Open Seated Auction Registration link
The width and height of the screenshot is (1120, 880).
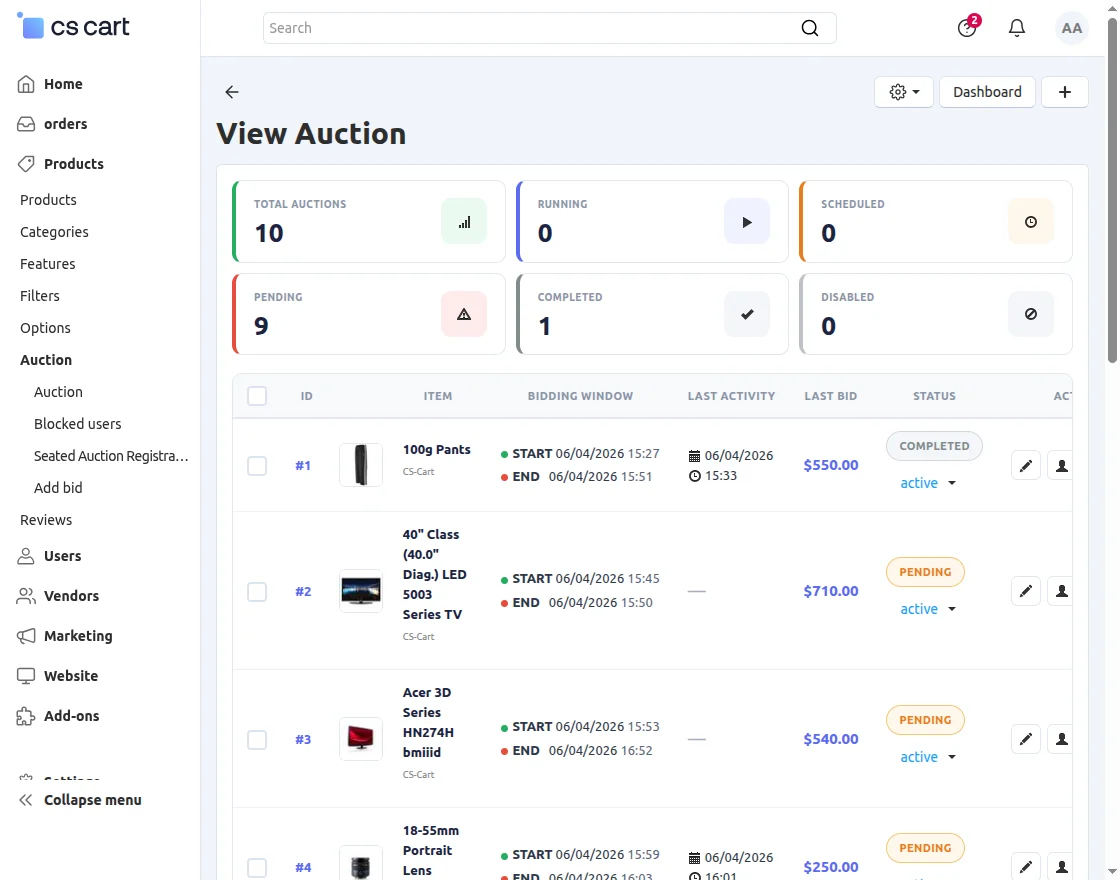(x=111, y=456)
